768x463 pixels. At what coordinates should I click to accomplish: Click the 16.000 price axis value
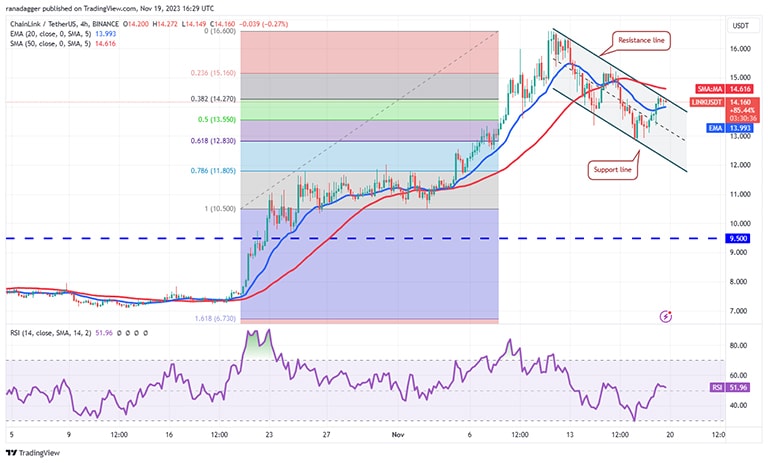[x=740, y=49]
